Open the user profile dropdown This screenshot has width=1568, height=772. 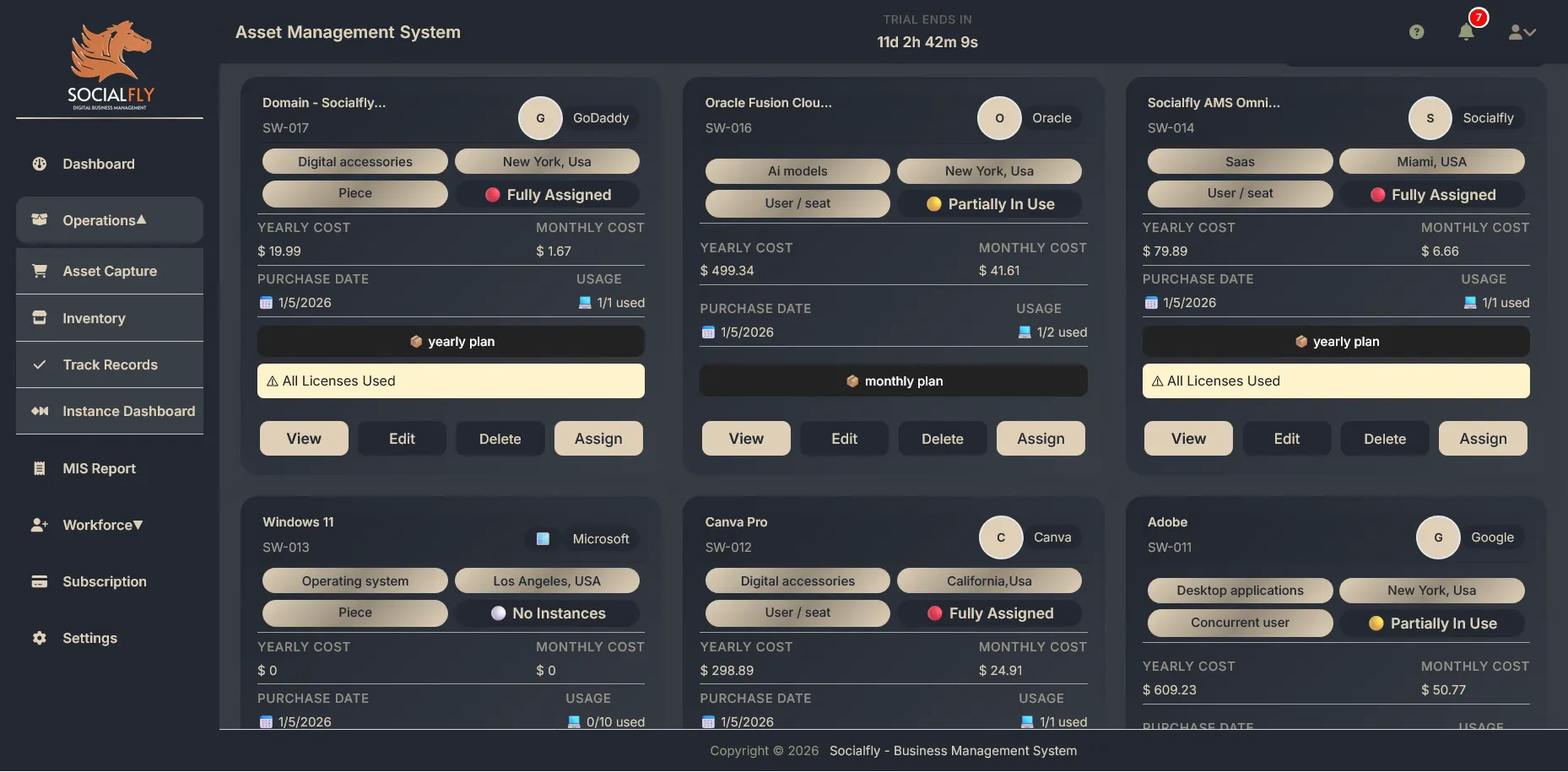click(x=1522, y=32)
